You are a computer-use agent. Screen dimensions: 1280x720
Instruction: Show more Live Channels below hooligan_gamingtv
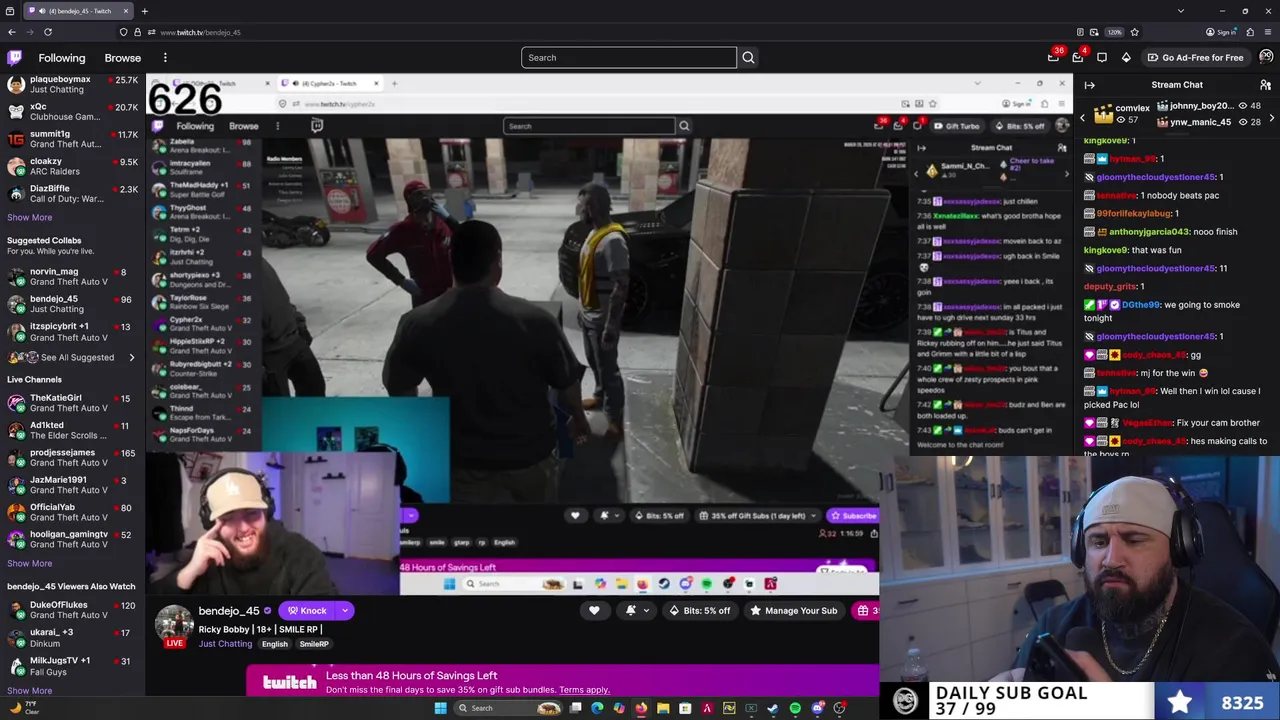coord(29,563)
